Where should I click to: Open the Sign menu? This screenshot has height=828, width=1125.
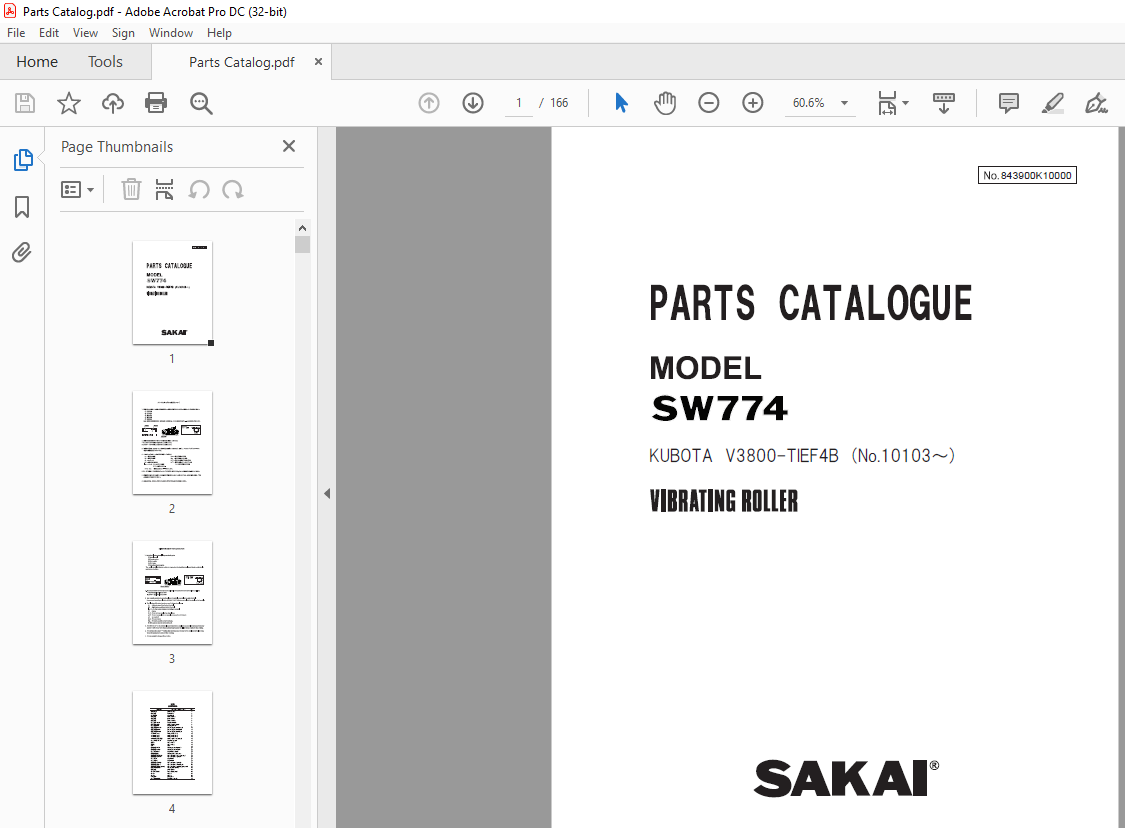click(x=123, y=33)
